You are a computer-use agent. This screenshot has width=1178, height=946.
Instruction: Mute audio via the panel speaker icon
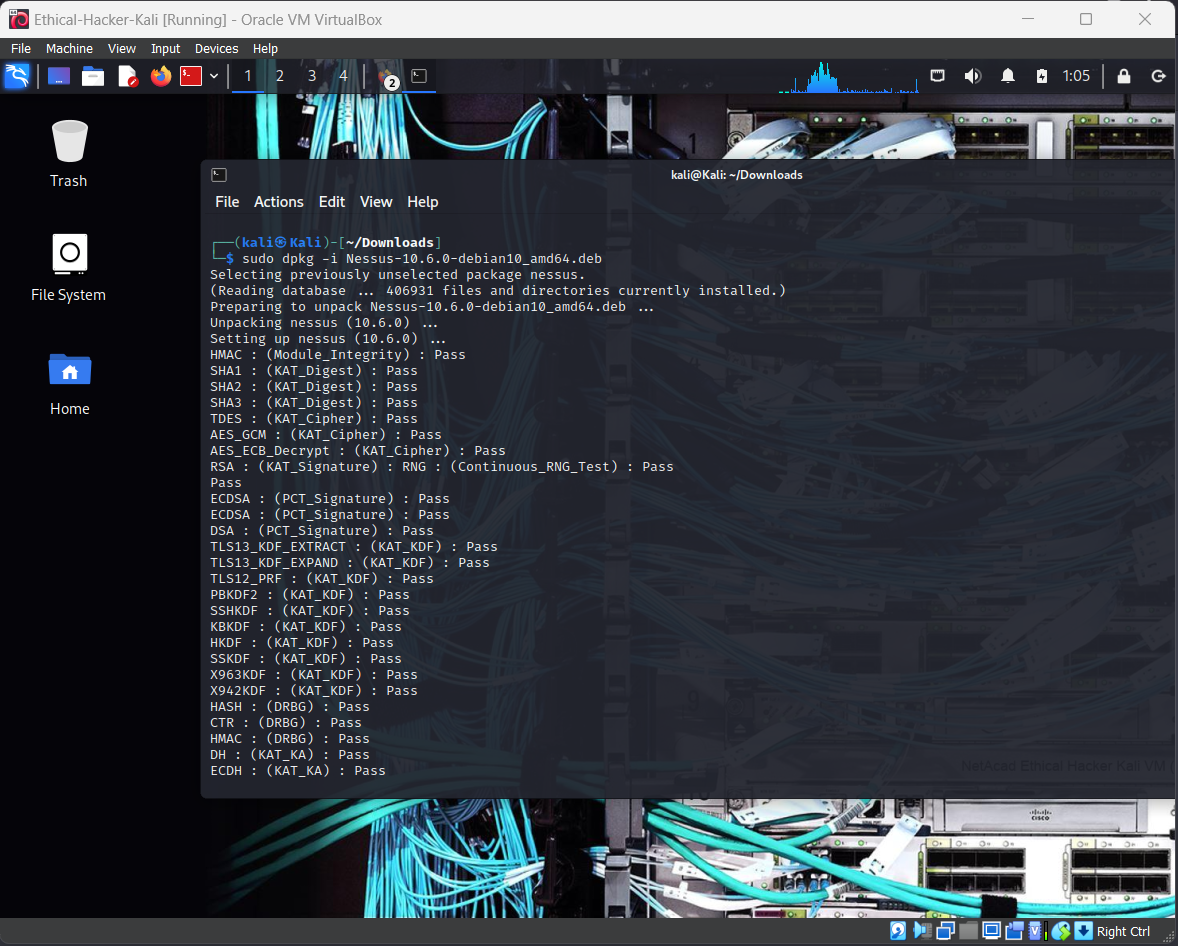coord(972,76)
